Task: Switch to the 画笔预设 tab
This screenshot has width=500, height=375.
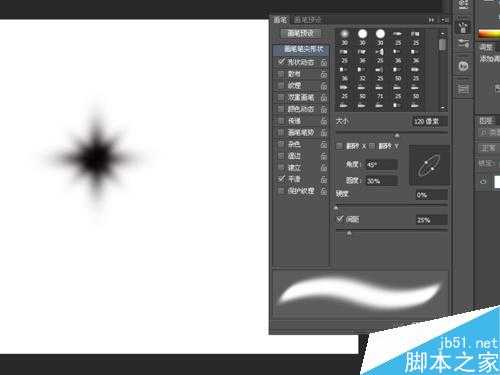Action: click(x=307, y=20)
